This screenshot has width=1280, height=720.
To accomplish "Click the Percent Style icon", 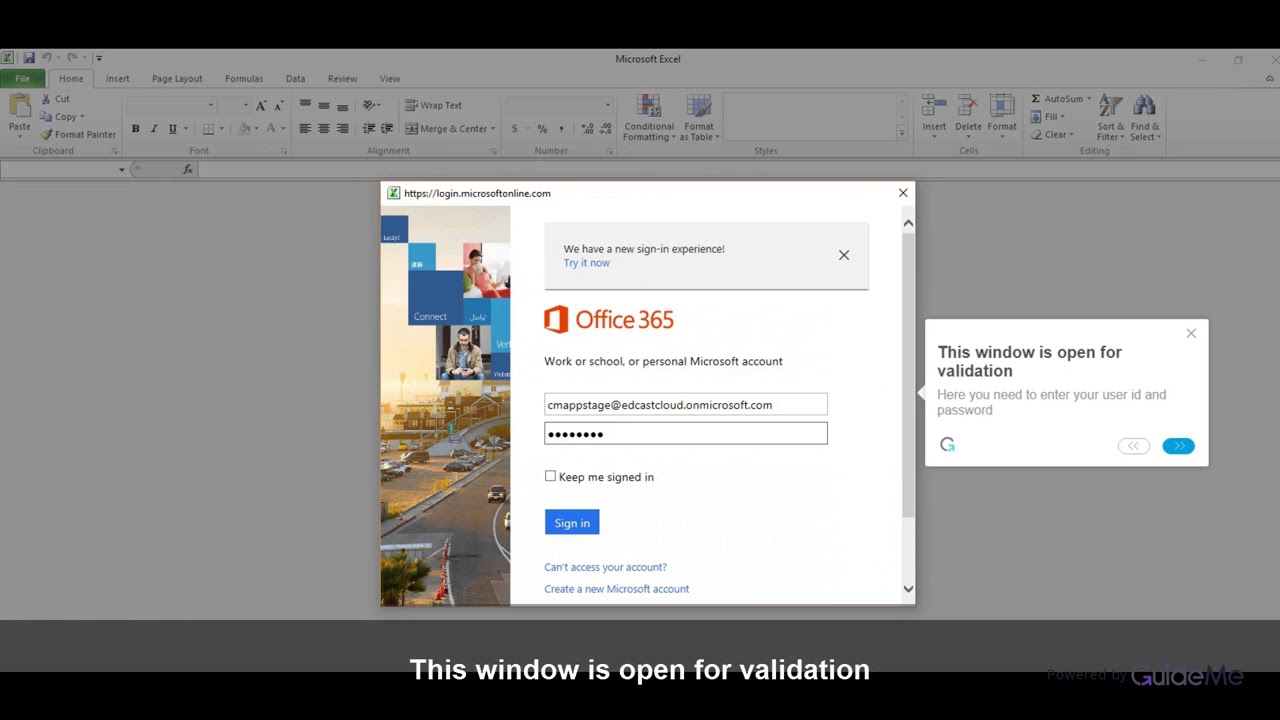I will coord(542,129).
